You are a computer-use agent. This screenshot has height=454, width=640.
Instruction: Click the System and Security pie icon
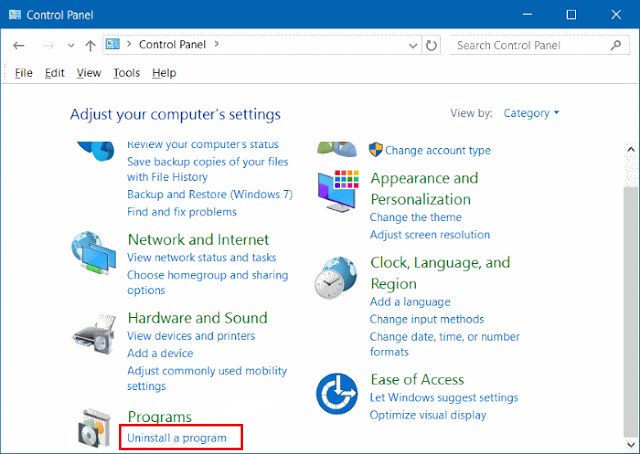(96, 151)
